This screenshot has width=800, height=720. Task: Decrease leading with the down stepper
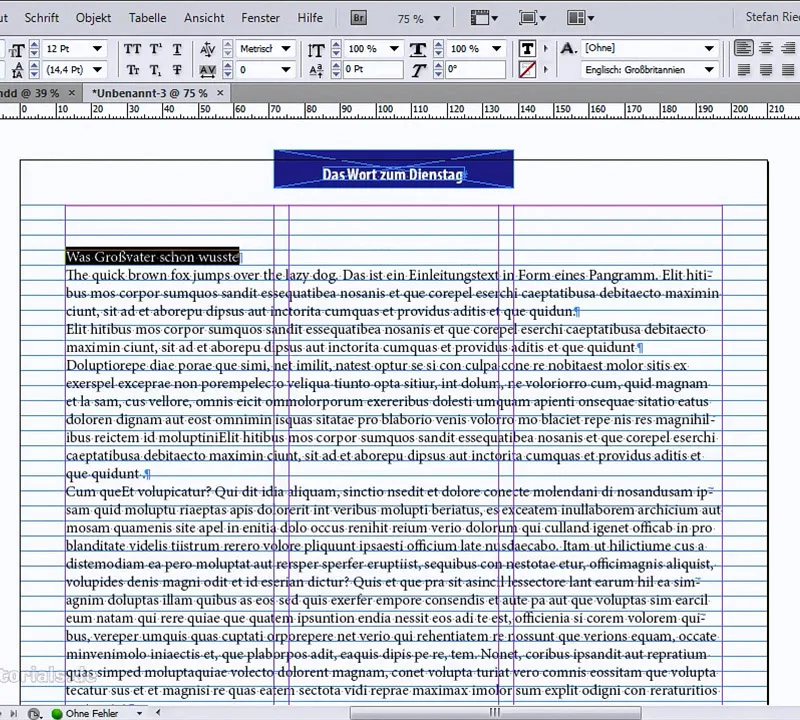coord(34,74)
